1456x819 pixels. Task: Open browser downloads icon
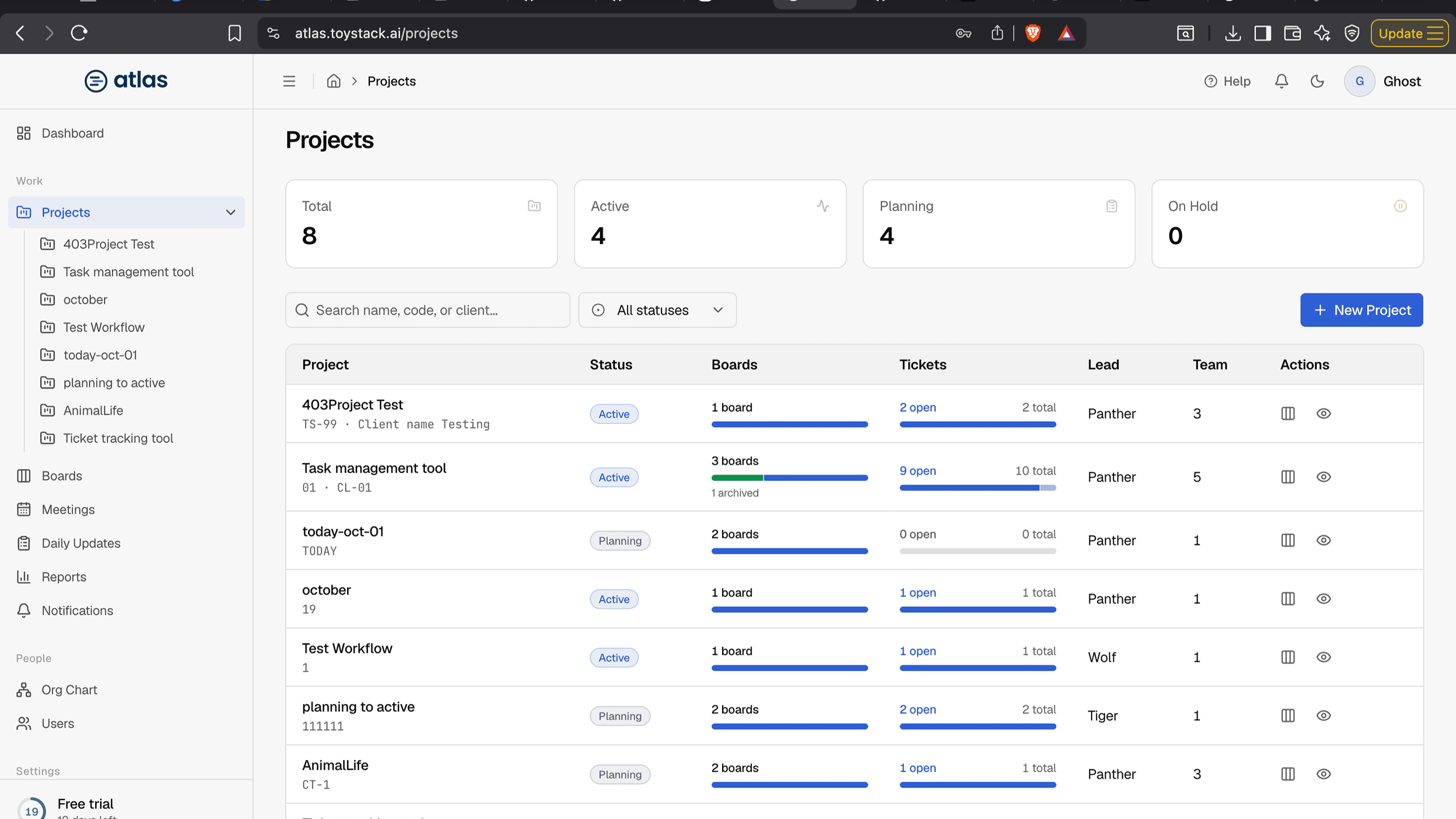1233,33
